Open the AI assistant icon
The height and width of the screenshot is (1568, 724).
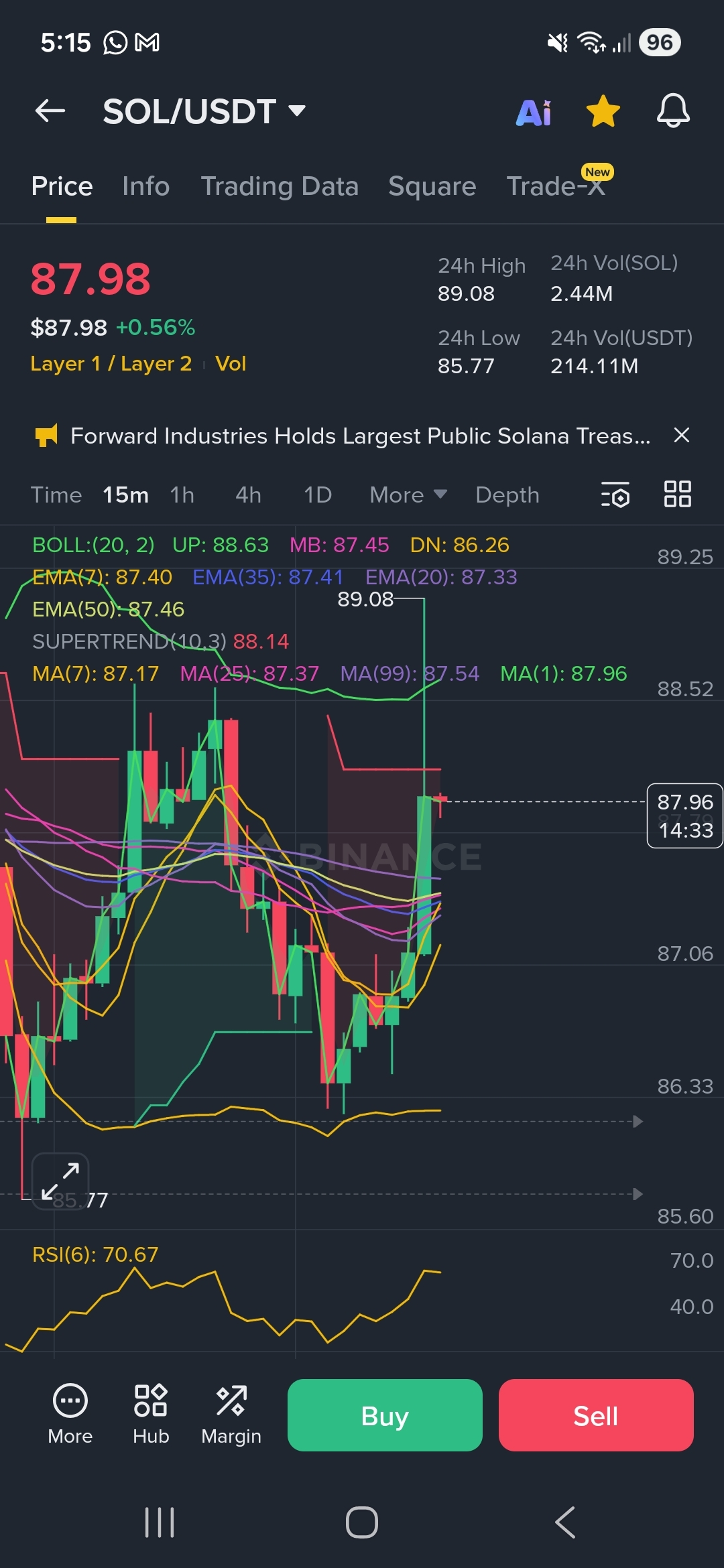point(534,113)
